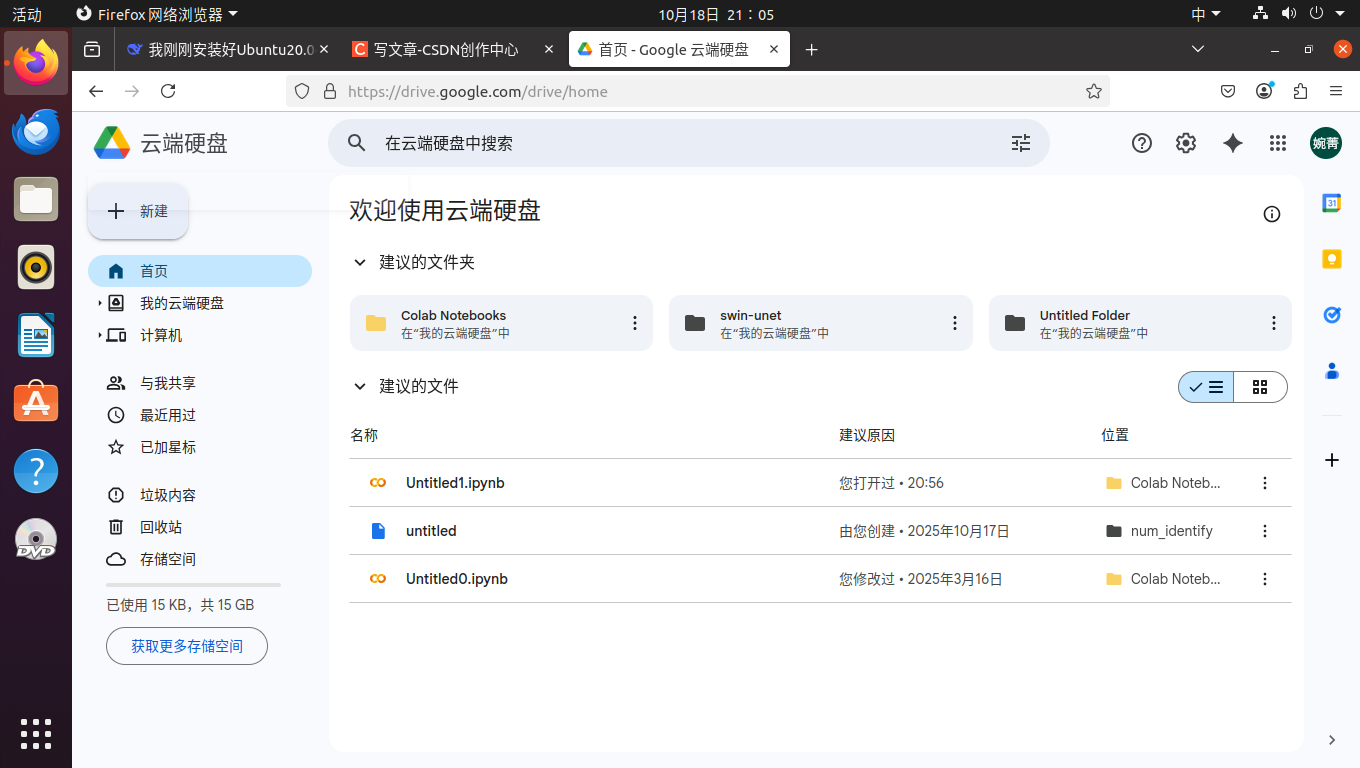Click 获取更多存储空间 button

[187, 646]
